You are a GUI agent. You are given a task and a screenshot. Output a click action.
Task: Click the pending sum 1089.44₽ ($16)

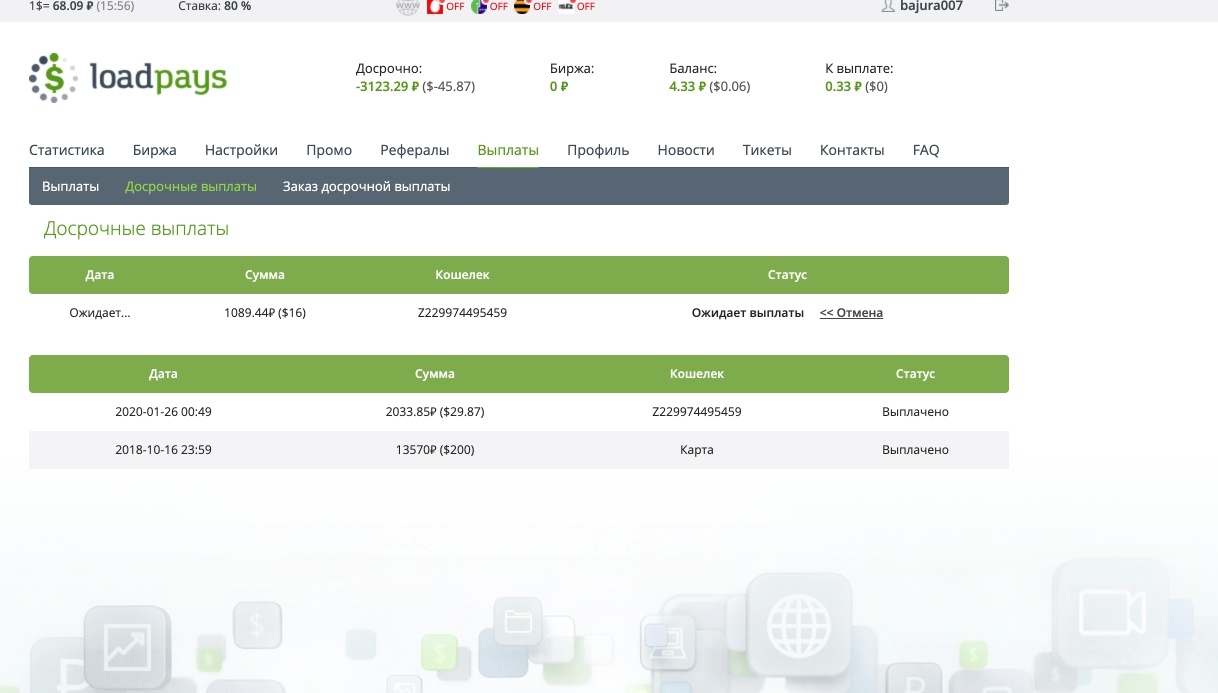[265, 313]
